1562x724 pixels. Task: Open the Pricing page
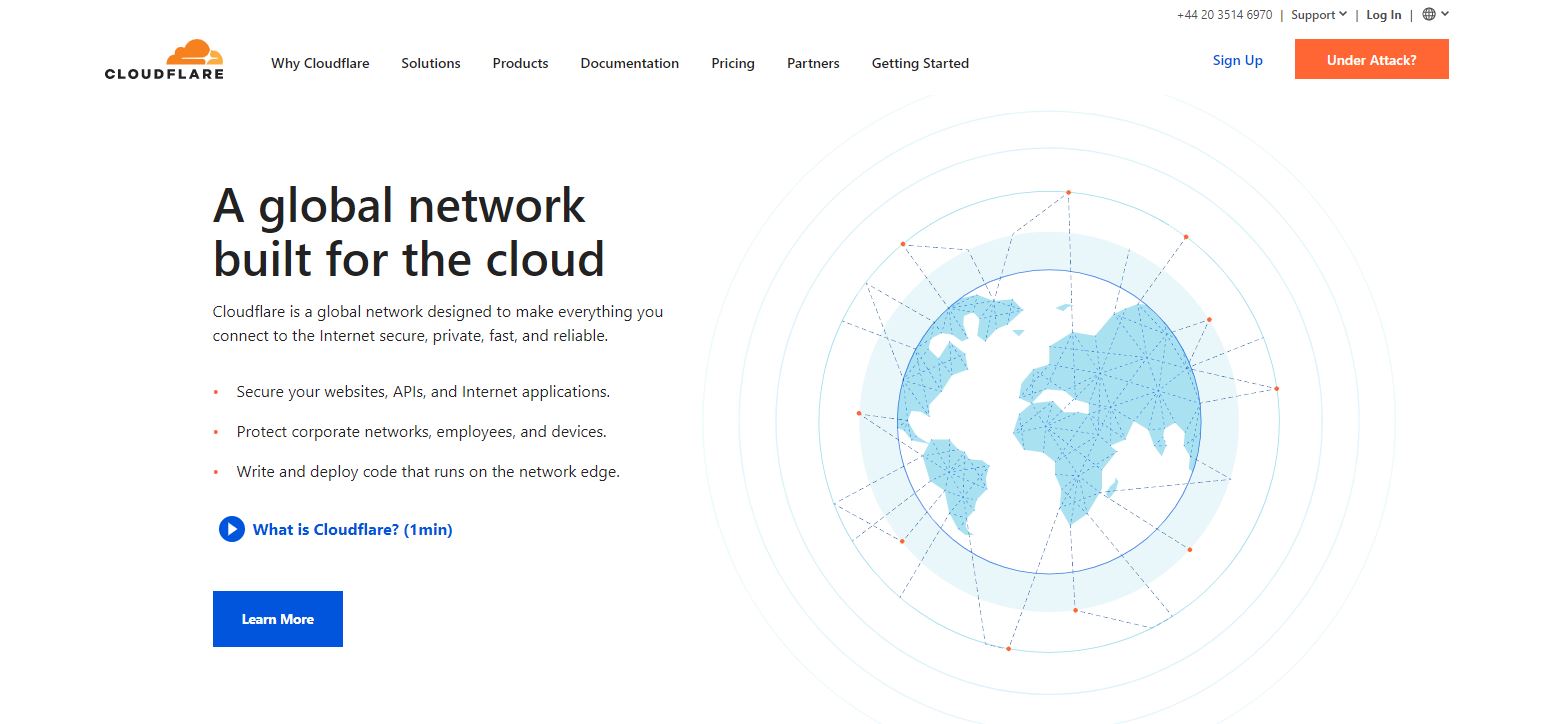coord(733,63)
